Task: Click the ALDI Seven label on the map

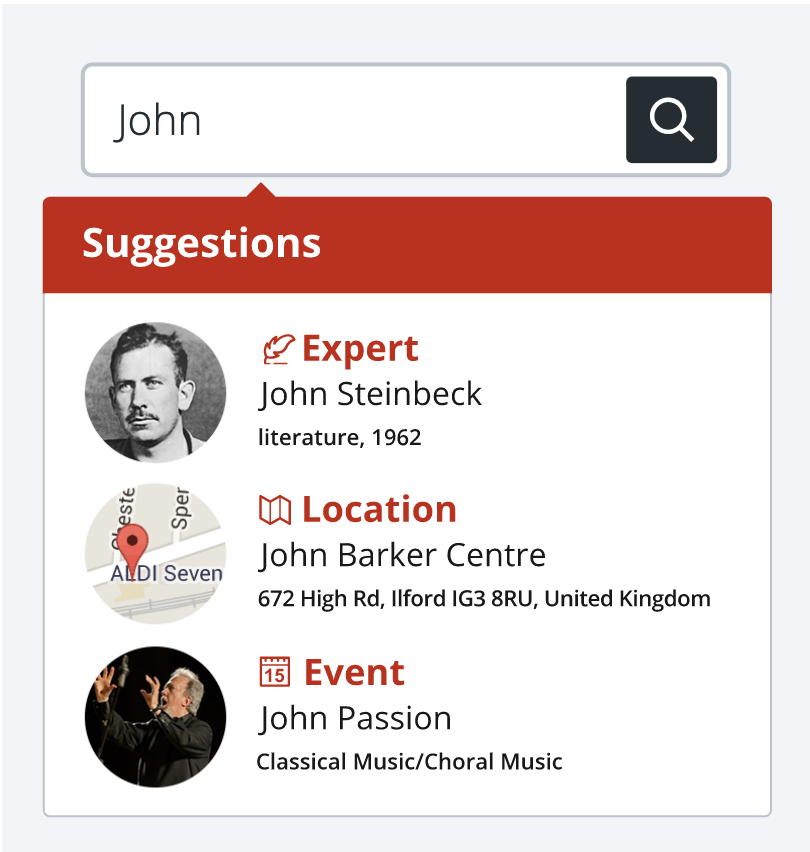Action: click(x=167, y=573)
